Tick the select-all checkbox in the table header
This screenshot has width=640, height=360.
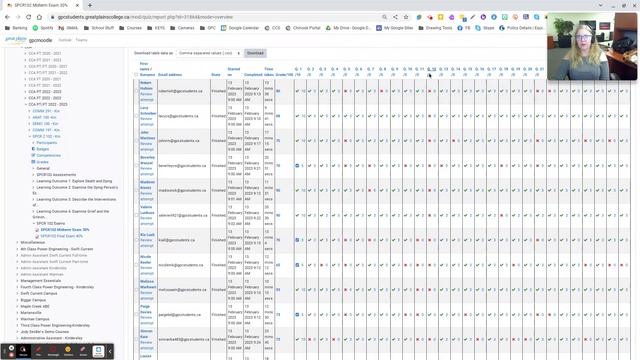point(136,75)
